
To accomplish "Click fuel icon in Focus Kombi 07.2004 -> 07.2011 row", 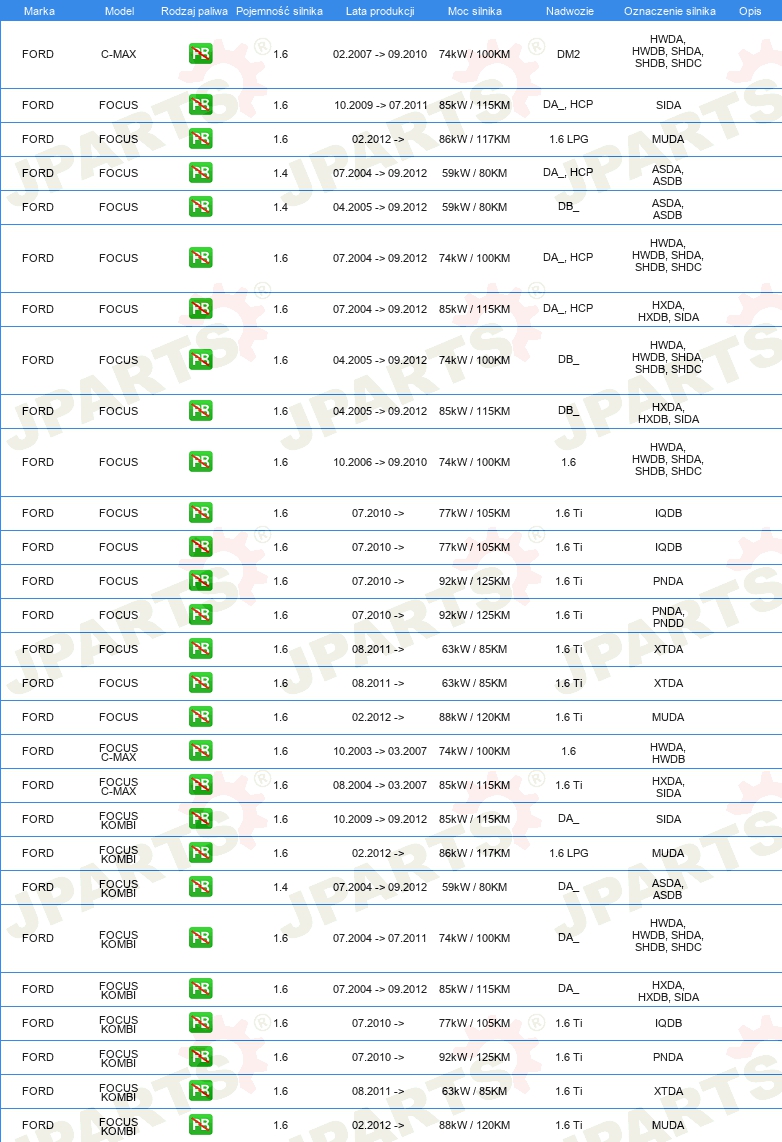I will coord(200,938).
